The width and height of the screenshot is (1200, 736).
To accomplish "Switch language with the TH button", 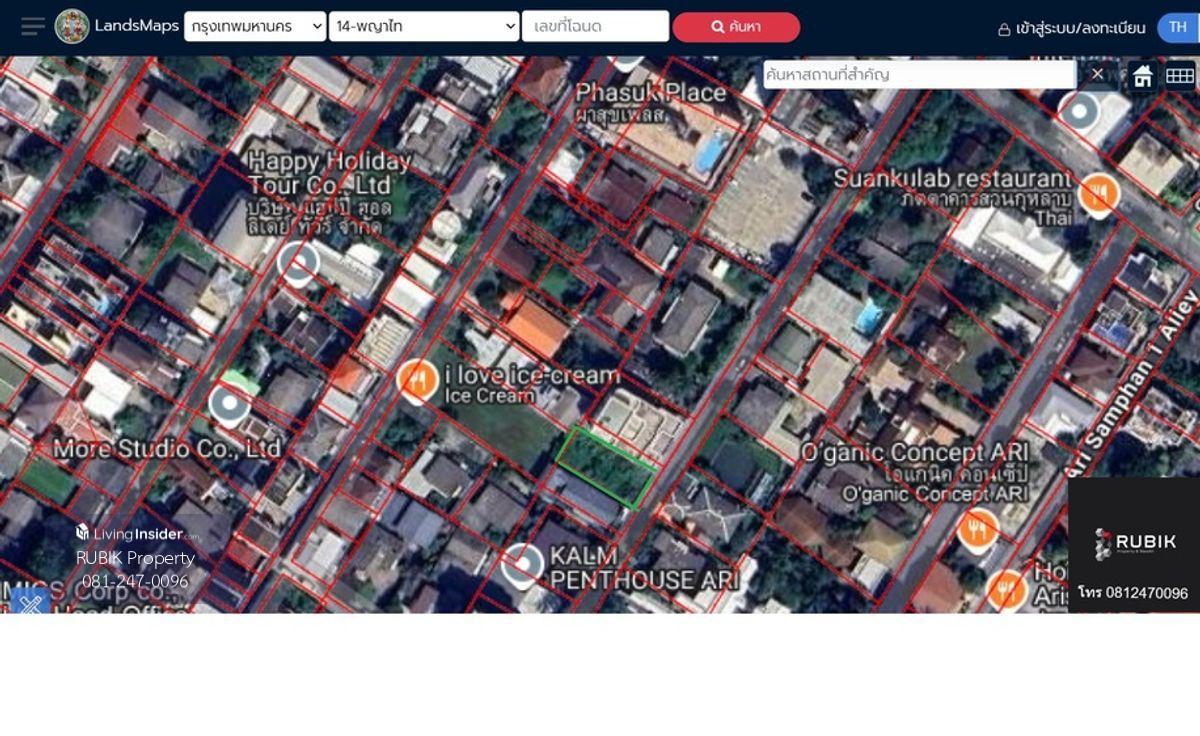I will coord(1178,27).
